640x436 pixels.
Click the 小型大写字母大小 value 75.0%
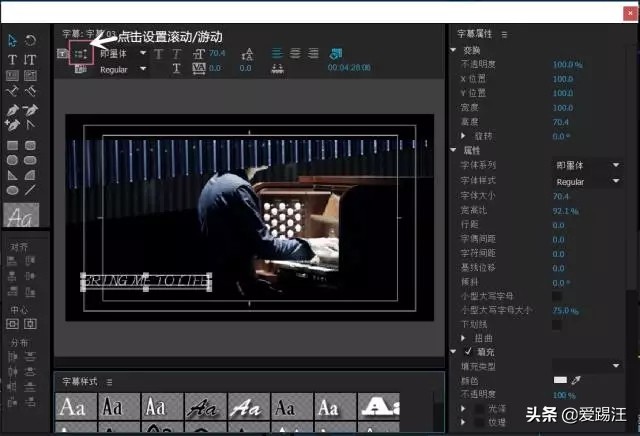pyautogui.click(x=566, y=311)
